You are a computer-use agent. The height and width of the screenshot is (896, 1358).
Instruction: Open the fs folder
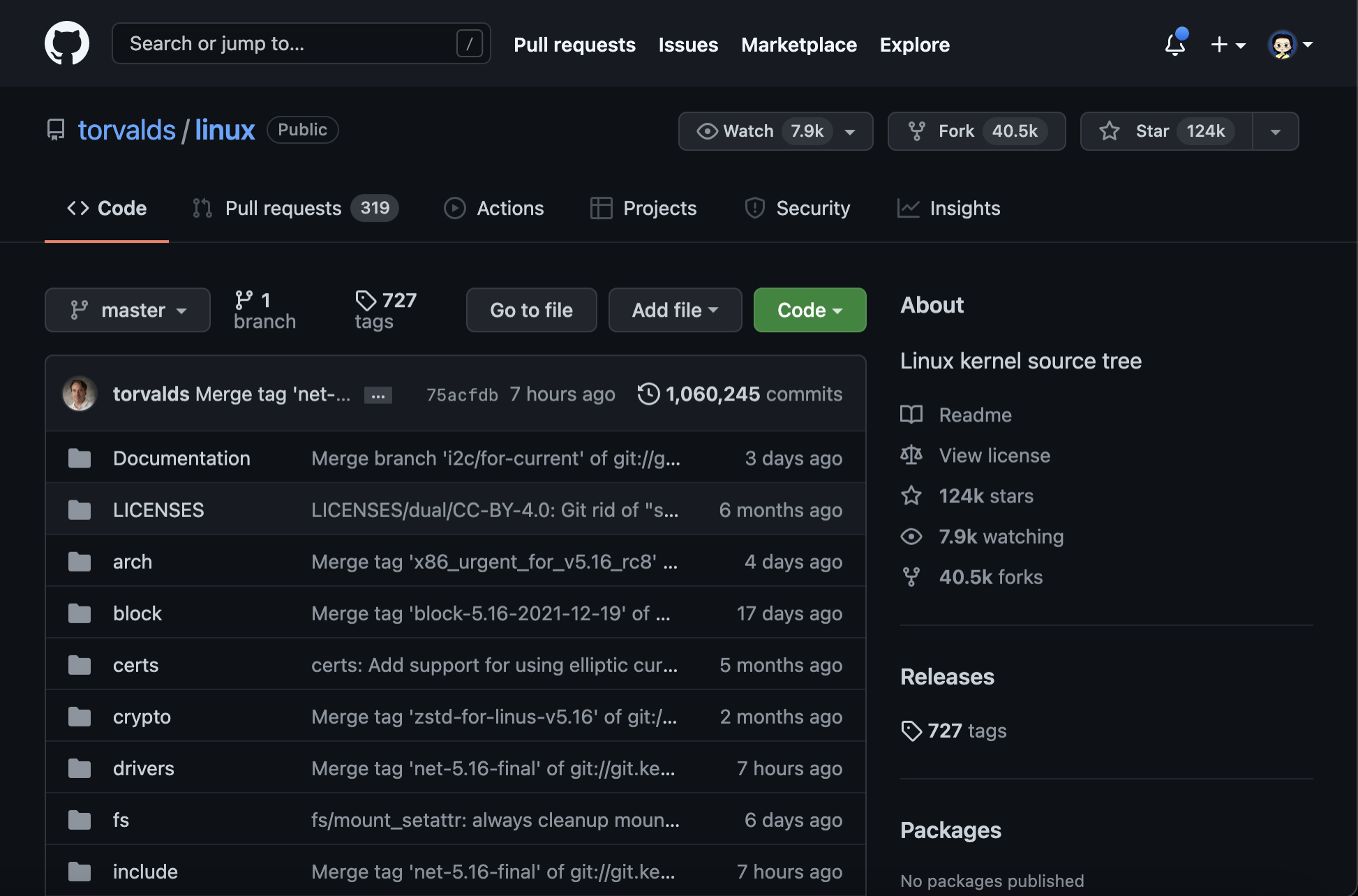click(121, 820)
